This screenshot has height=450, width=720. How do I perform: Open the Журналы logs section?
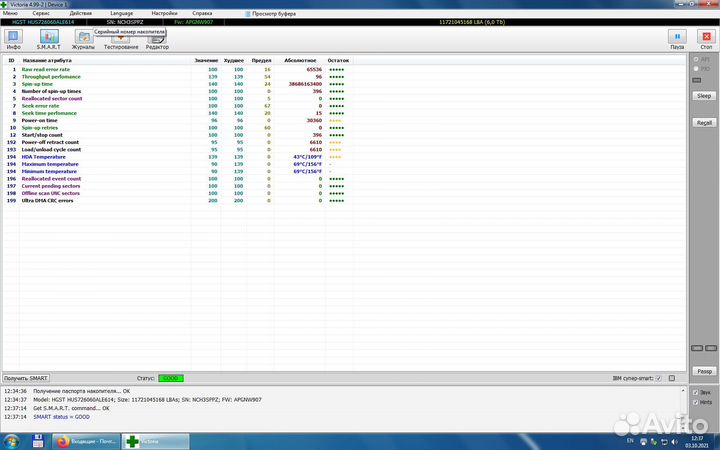point(83,40)
